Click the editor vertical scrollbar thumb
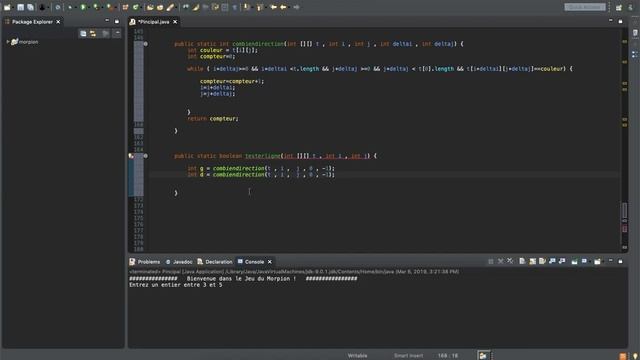Image resolution: width=640 pixels, height=360 pixels. (624, 211)
